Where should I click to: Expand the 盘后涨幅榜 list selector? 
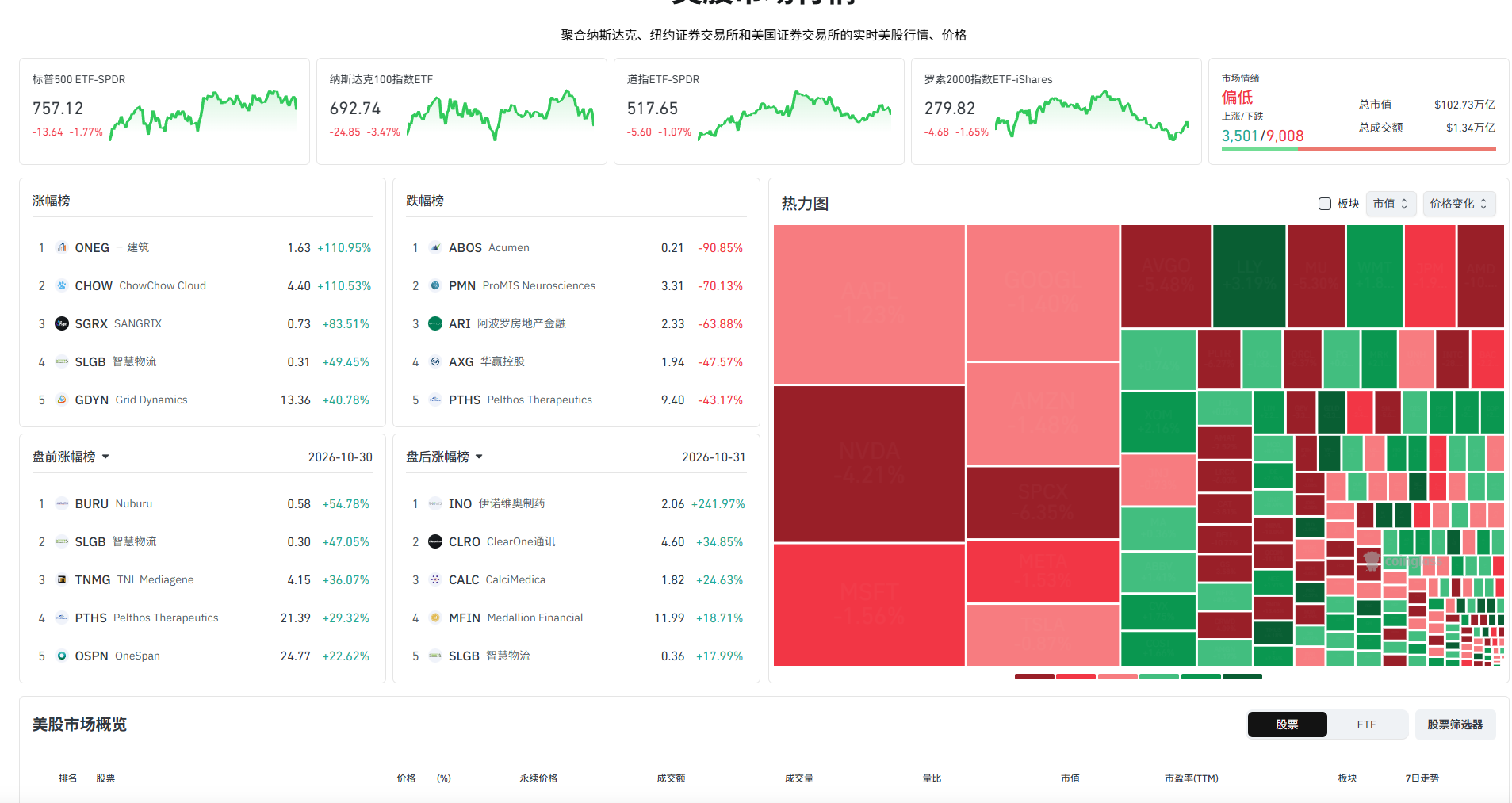click(445, 457)
